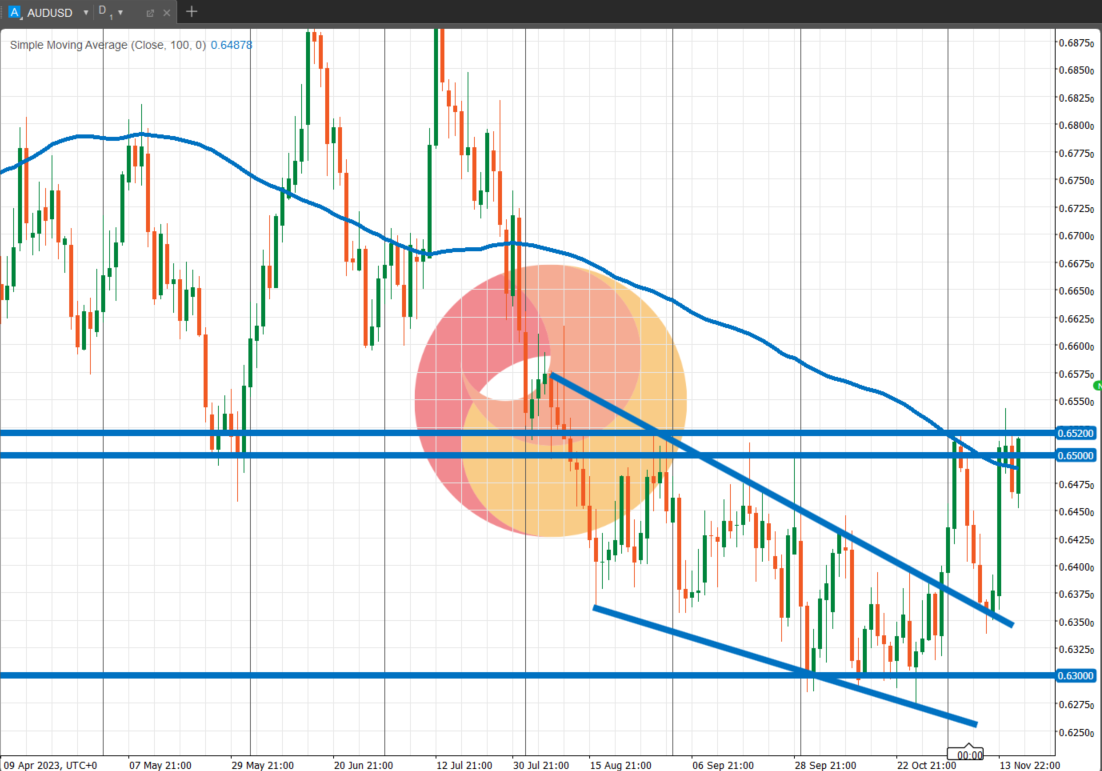1102x771 pixels.
Task: Click the SMA value 0.64878
Action: point(231,45)
